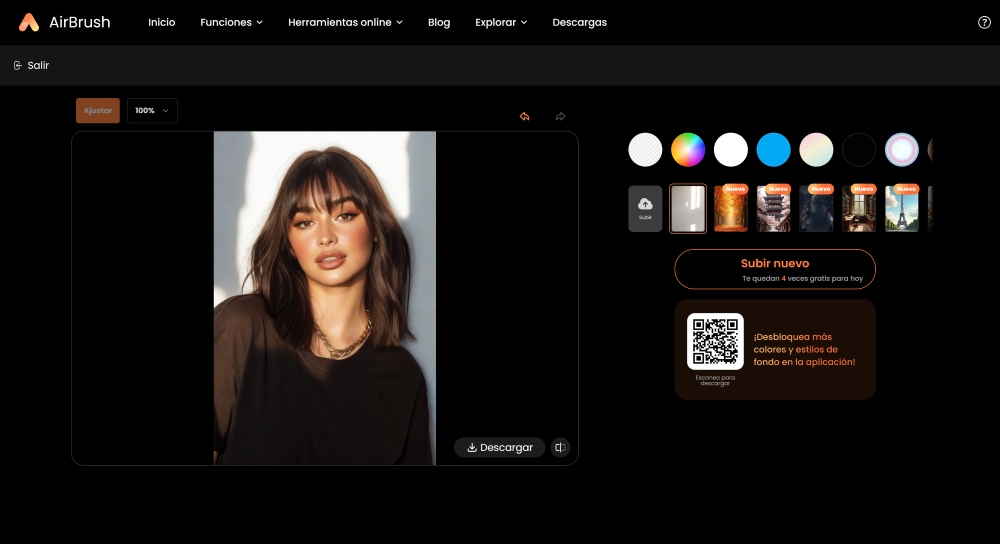Go to the Inicio page

[161, 22]
